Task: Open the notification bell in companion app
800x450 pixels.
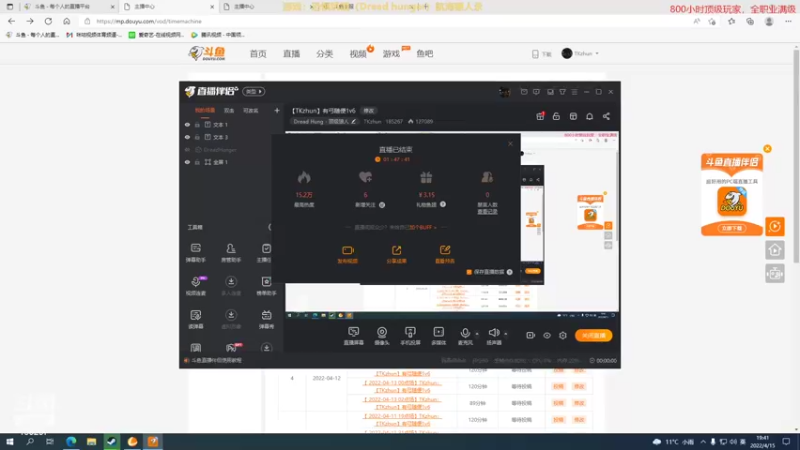Action: pos(589,116)
